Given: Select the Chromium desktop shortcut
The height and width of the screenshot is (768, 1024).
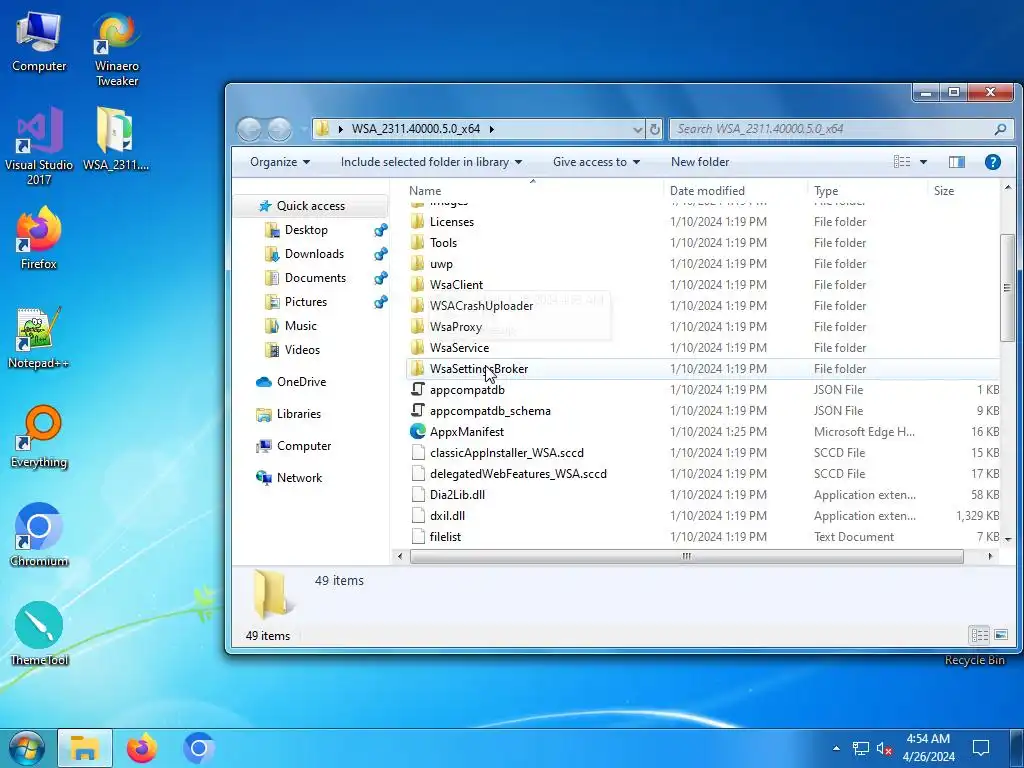Looking at the screenshot, I should click(x=39, y=535).
